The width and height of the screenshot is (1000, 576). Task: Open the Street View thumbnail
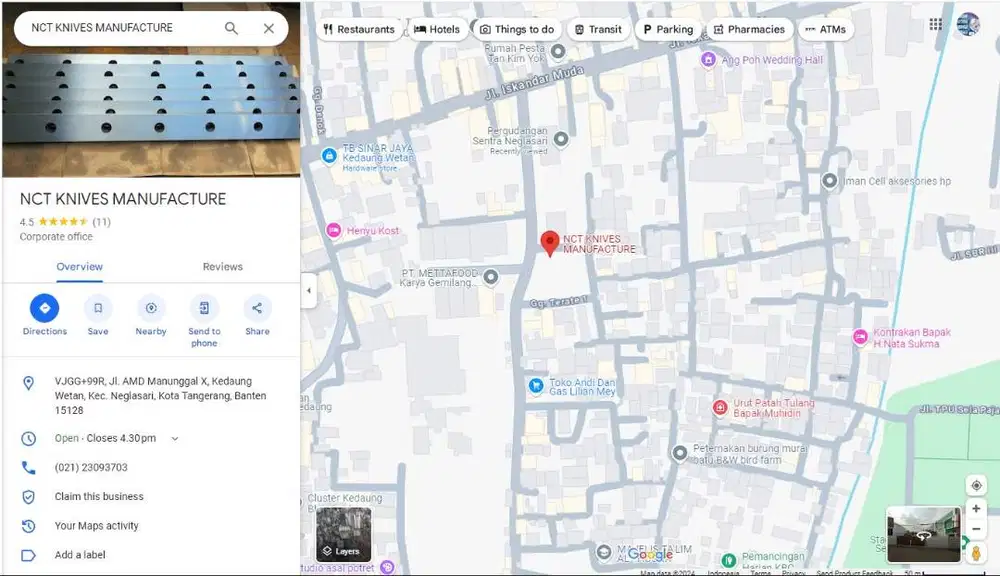pyautogui.click(x=924, y=534)
